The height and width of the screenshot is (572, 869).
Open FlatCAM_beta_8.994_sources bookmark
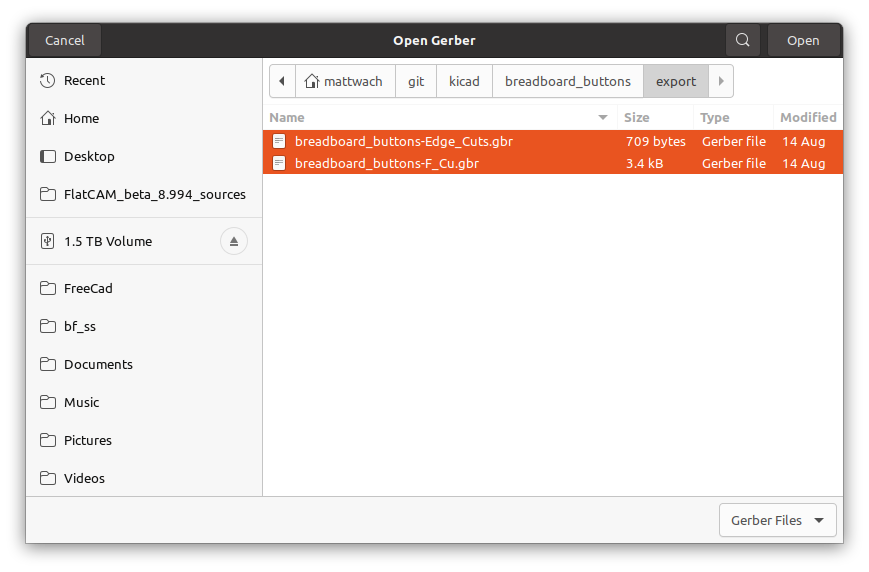(155, 194)
